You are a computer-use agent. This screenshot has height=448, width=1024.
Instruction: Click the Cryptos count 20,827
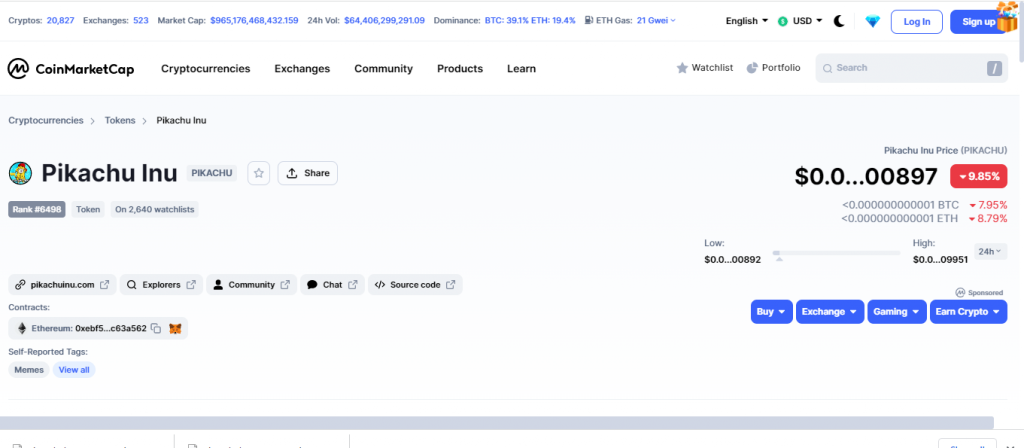point(61,20)
